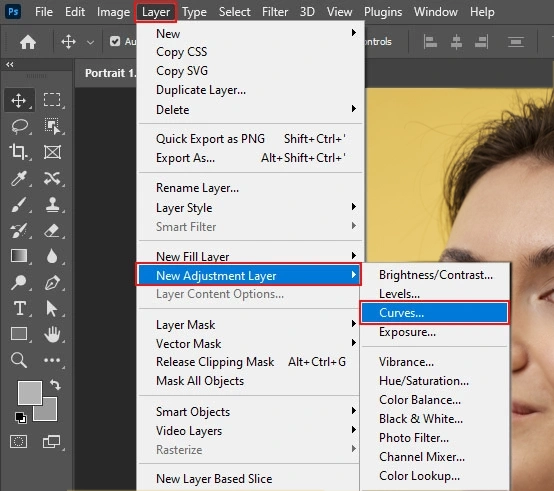The height and width of the screenshot is (491, 554).
Task: Select the Rectangular Marquee tool
Action: coord(52,100)
